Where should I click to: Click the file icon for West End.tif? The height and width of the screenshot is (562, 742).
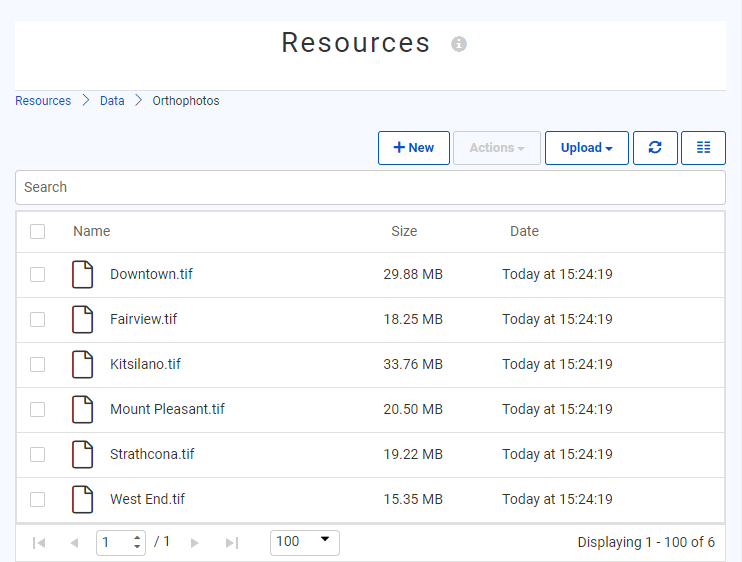(x=83, y=500)
